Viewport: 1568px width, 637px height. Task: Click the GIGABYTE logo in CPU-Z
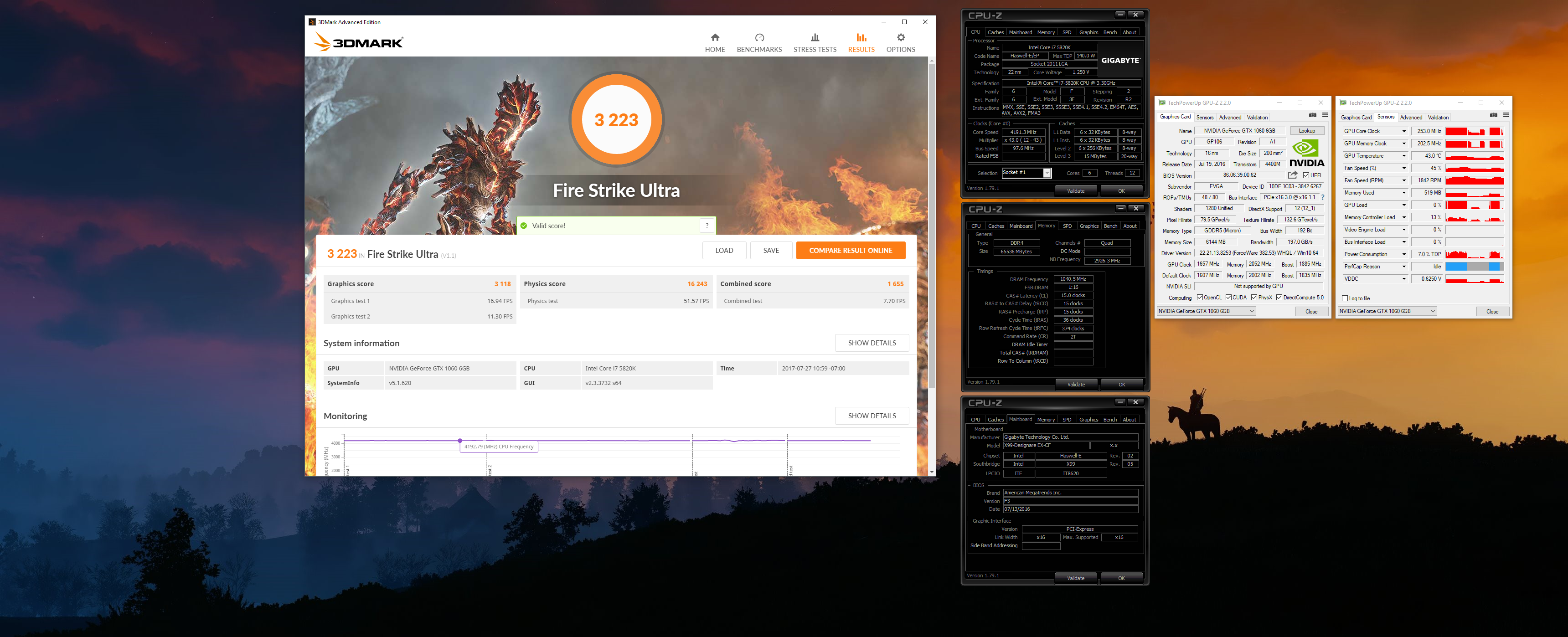point(1120,60)
